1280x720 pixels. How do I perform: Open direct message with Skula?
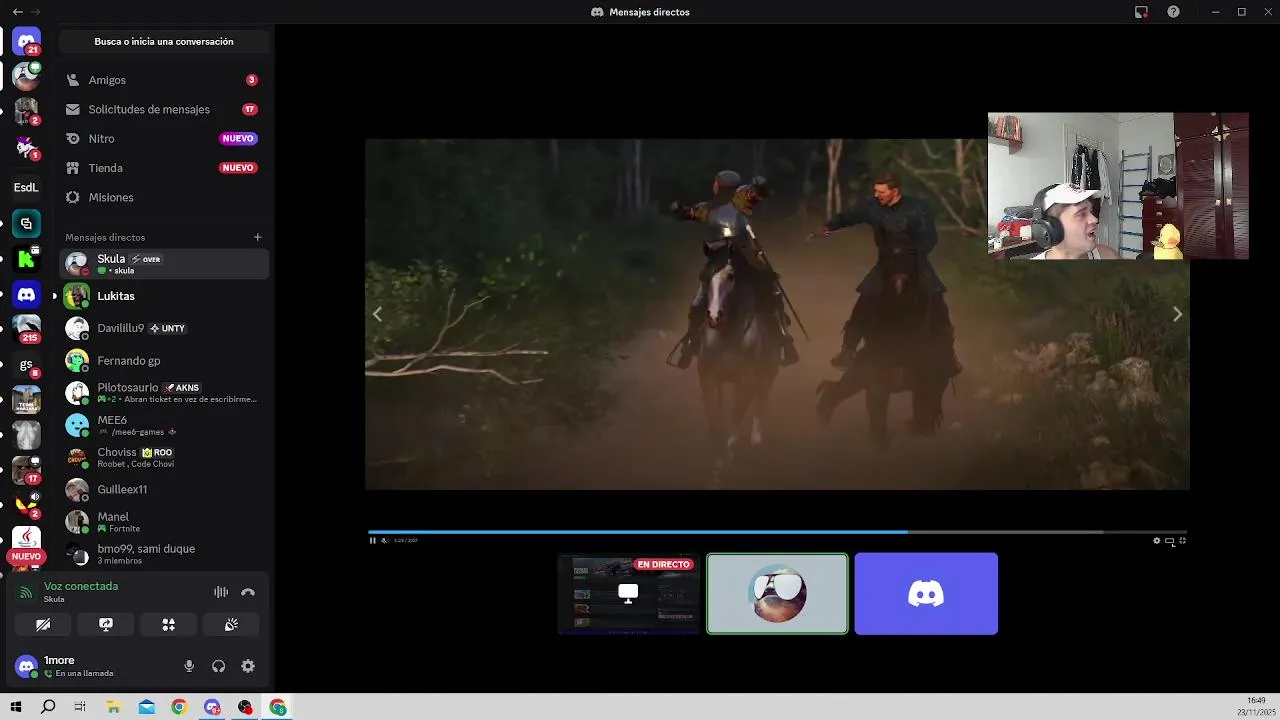click(163, 264)
